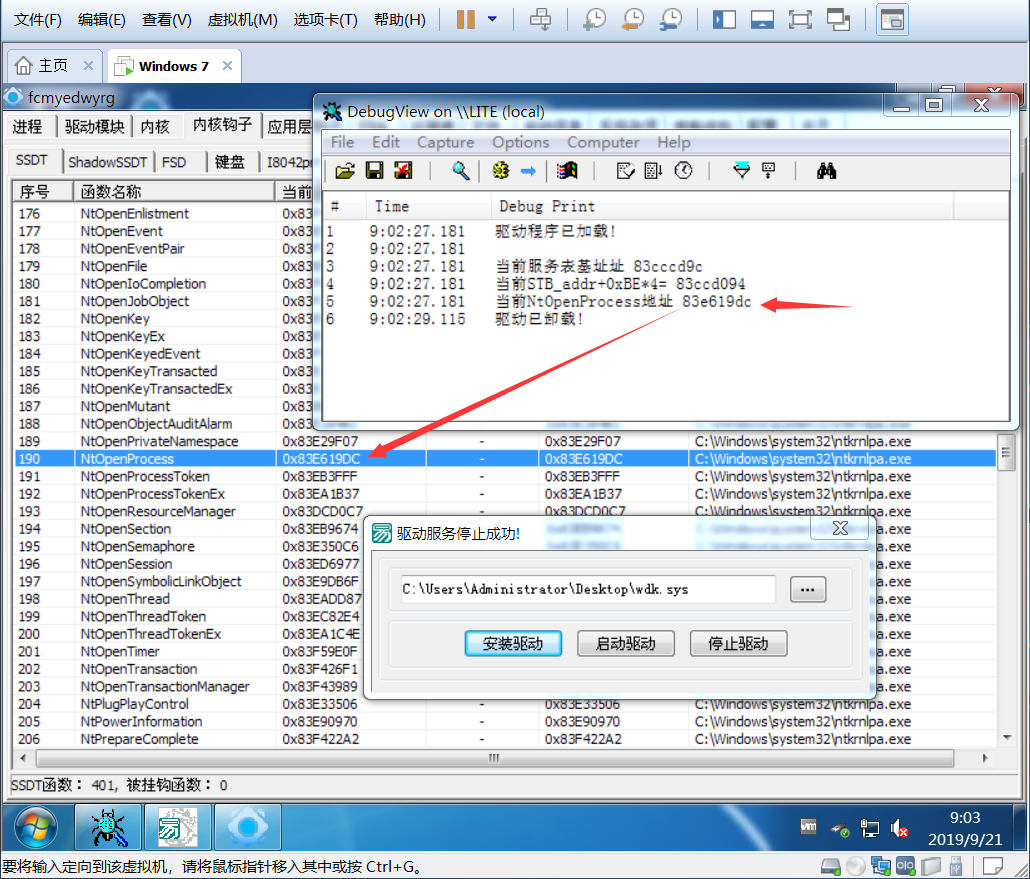Toggle DebugView autoscroll icon
The image size is (1030, 879).
click(x=654, y=171)
